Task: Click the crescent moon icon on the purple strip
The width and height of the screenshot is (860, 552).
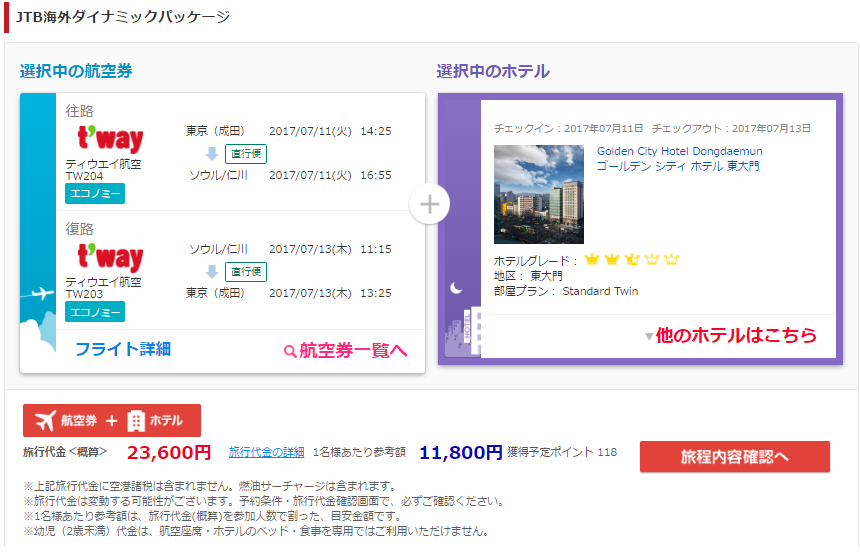Action: pos(456,288)
